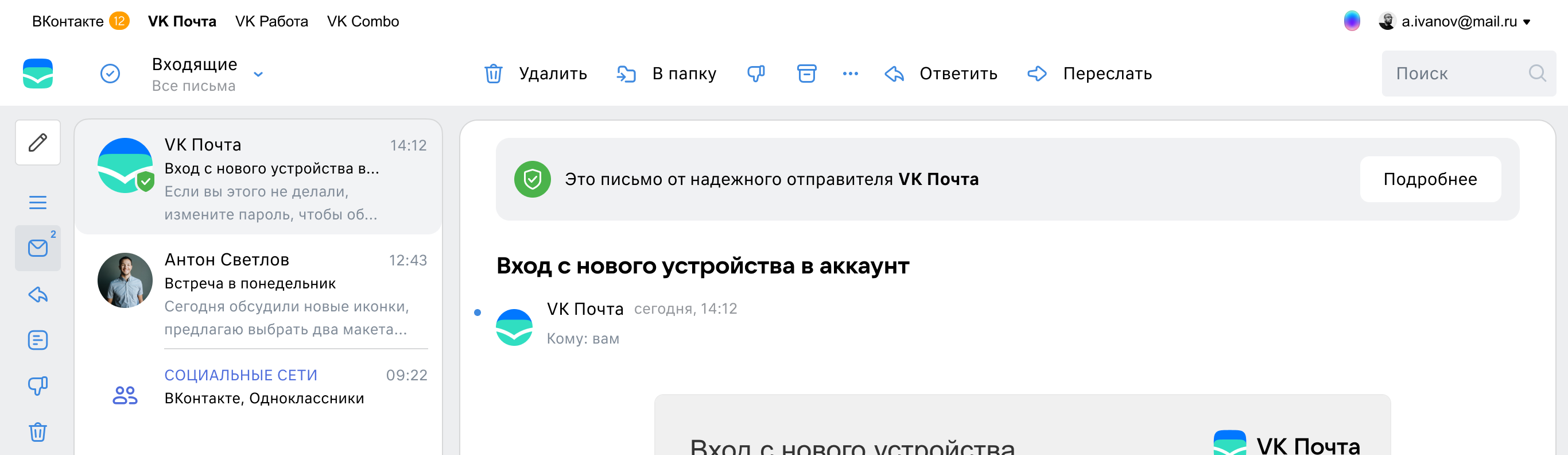Click the magnifier search icon

point(1538,74)
